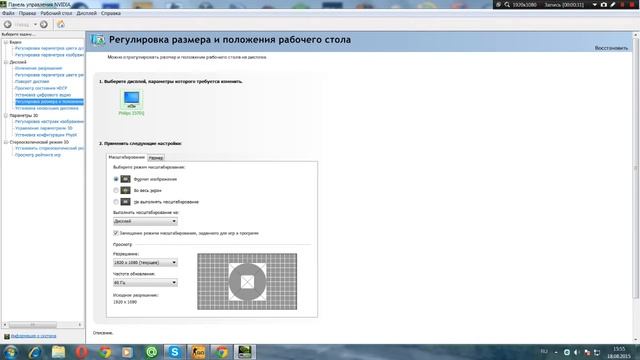Open Set up digital audio tree item
Image resolution: width=640 pixels, height=360 pixels.
click(x=43, y=95)
